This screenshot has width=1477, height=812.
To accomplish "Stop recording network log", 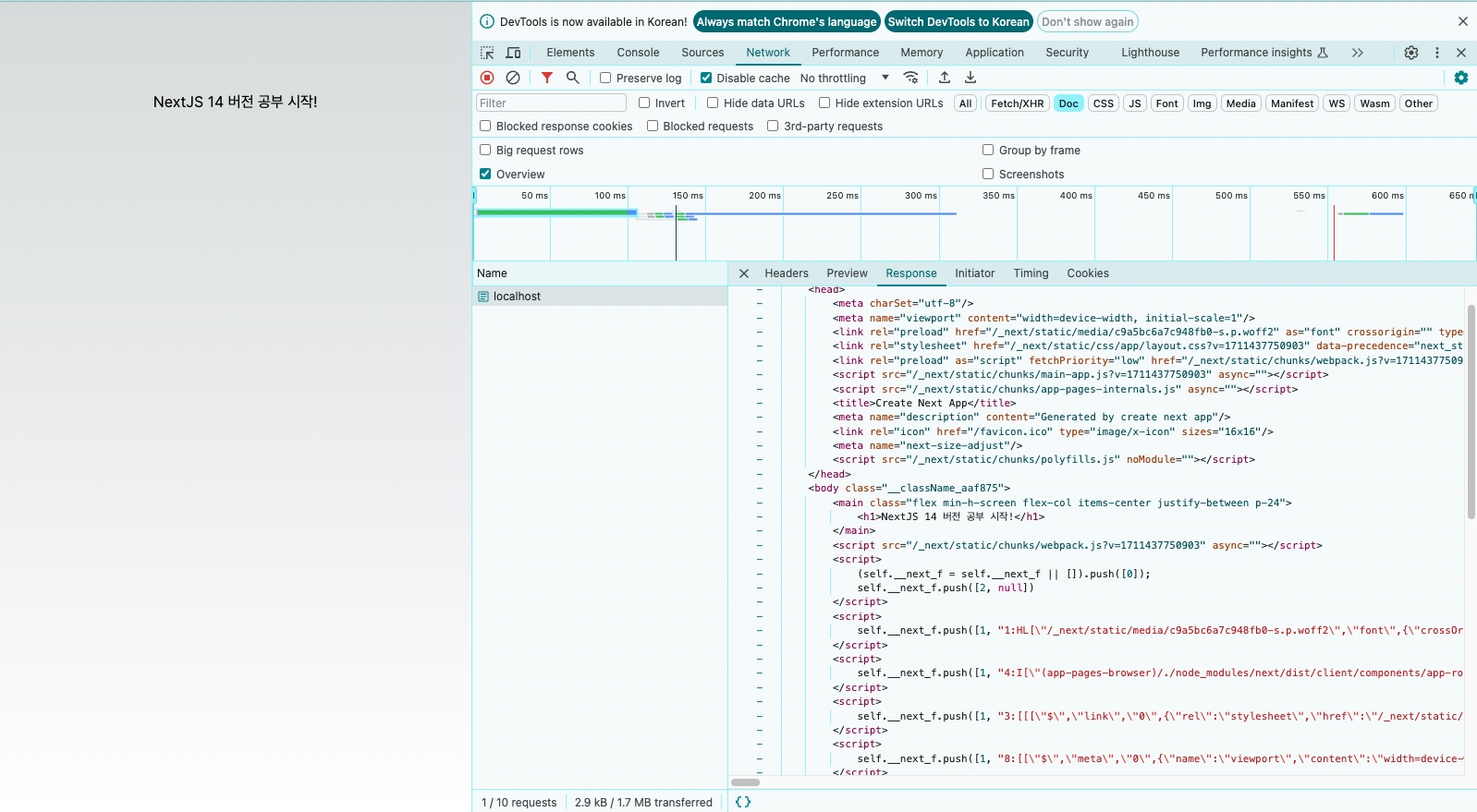I will point(487,78).
